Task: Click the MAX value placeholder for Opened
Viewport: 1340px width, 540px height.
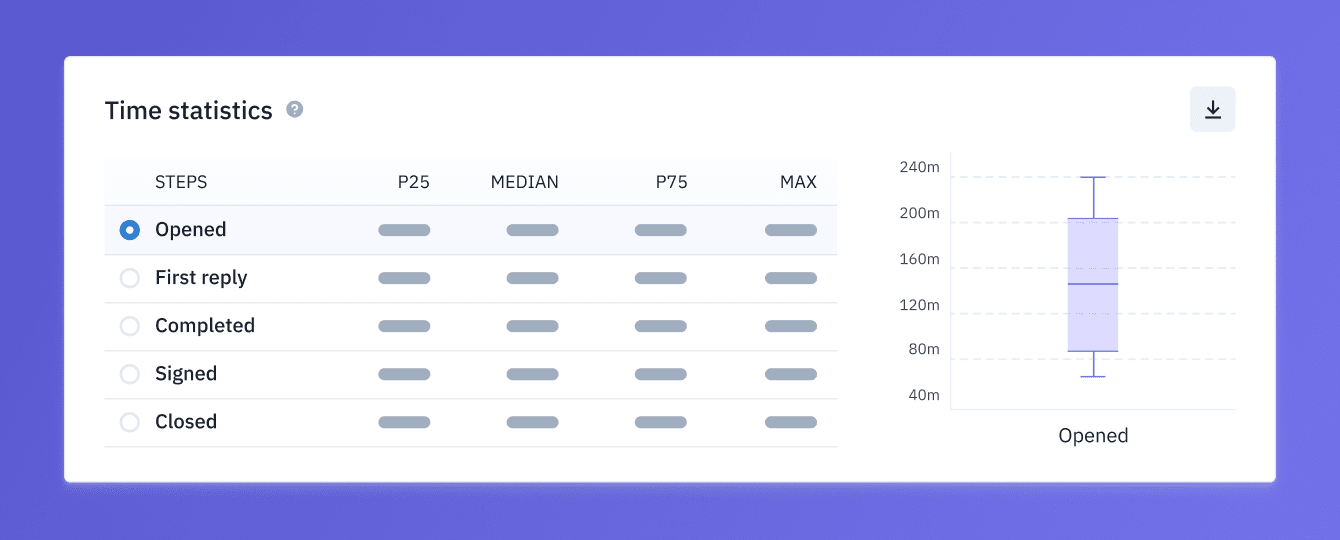Action: 791,230
